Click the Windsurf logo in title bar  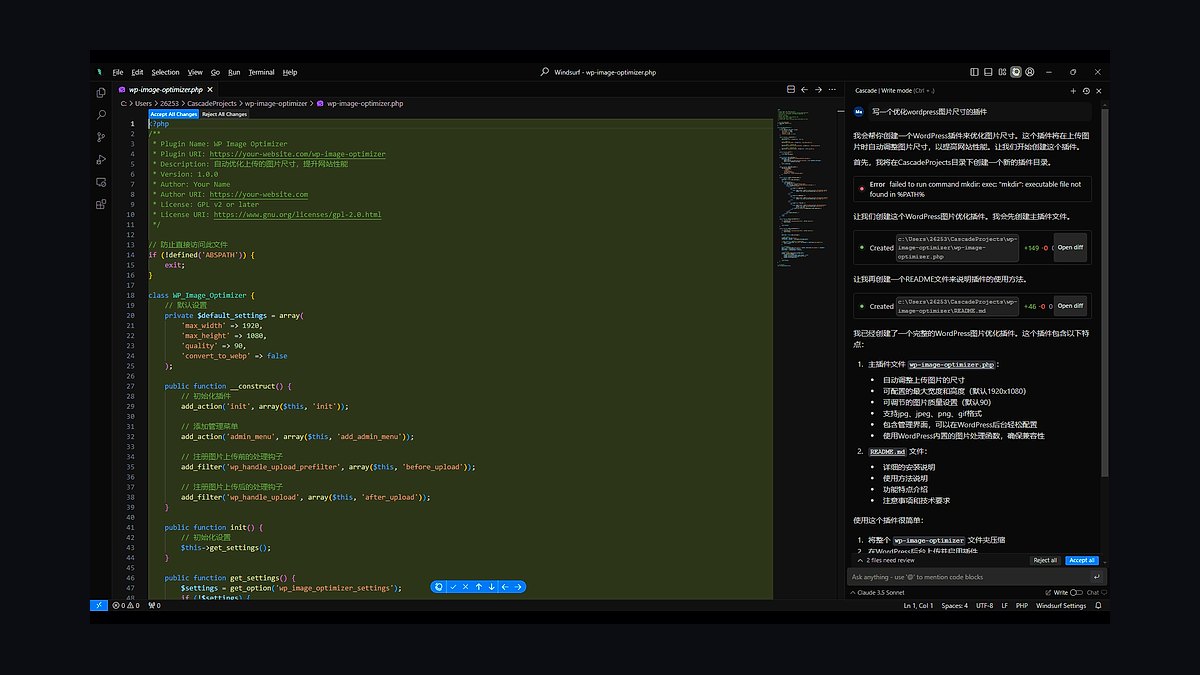[x=99, y=72]
